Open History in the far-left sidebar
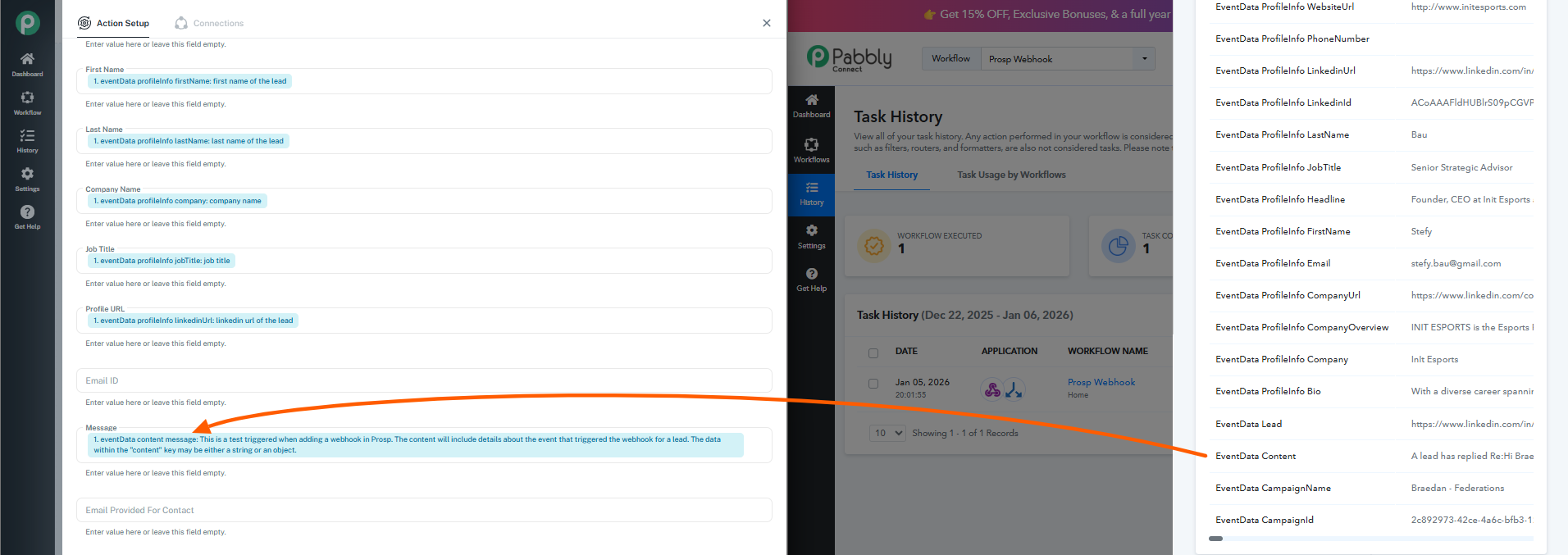Screen dimensions: 1568x555 [27, 141]
